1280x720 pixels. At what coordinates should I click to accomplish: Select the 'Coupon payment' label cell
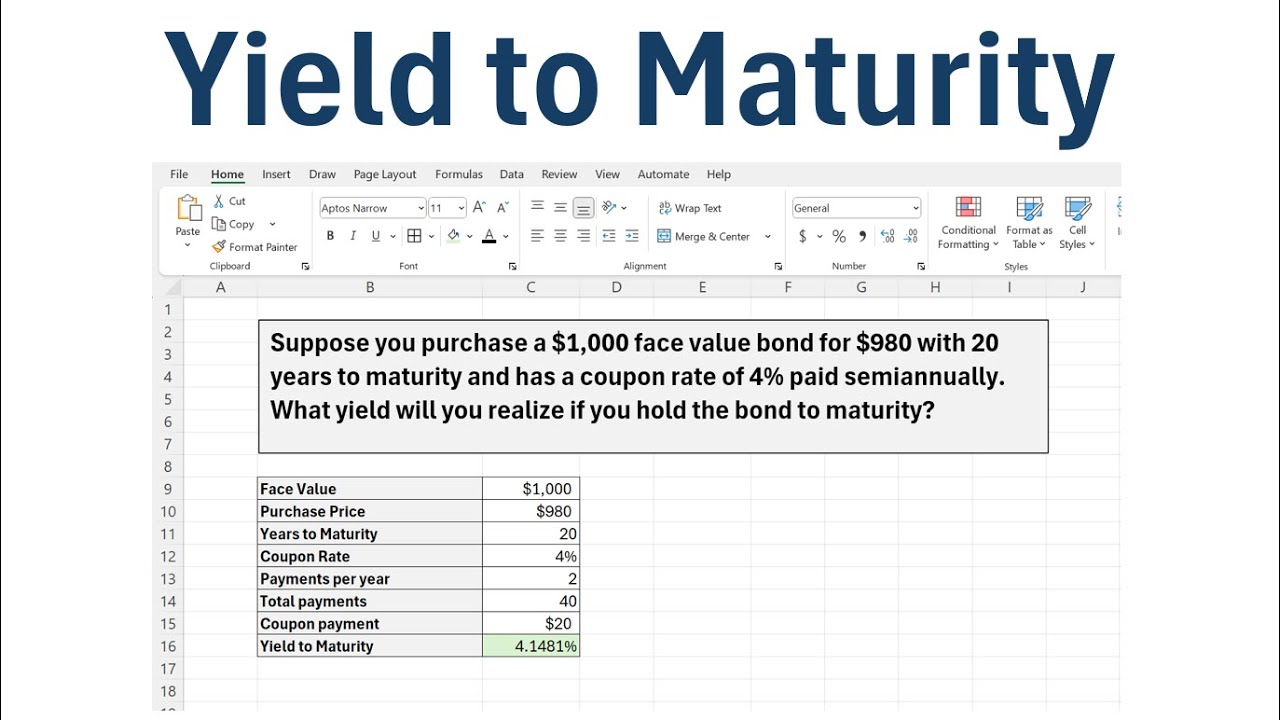(x=370, y=624)
